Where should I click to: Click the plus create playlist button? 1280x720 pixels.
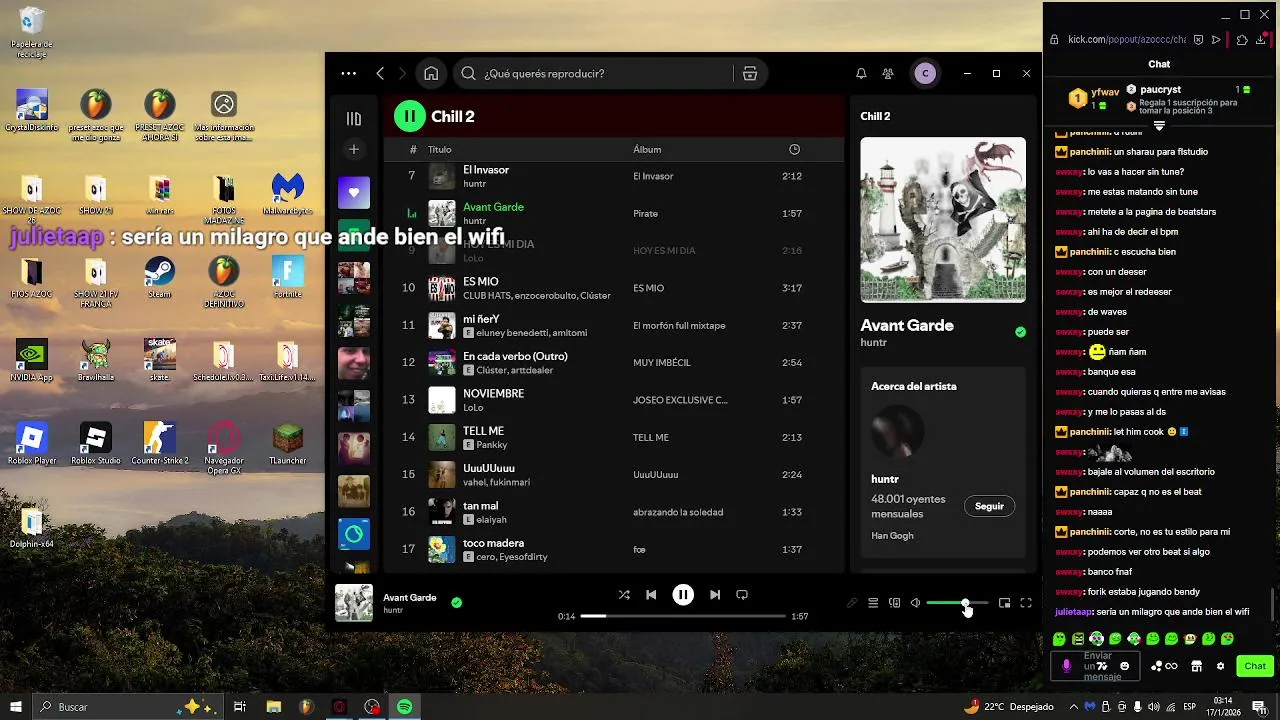click(354, 149)
